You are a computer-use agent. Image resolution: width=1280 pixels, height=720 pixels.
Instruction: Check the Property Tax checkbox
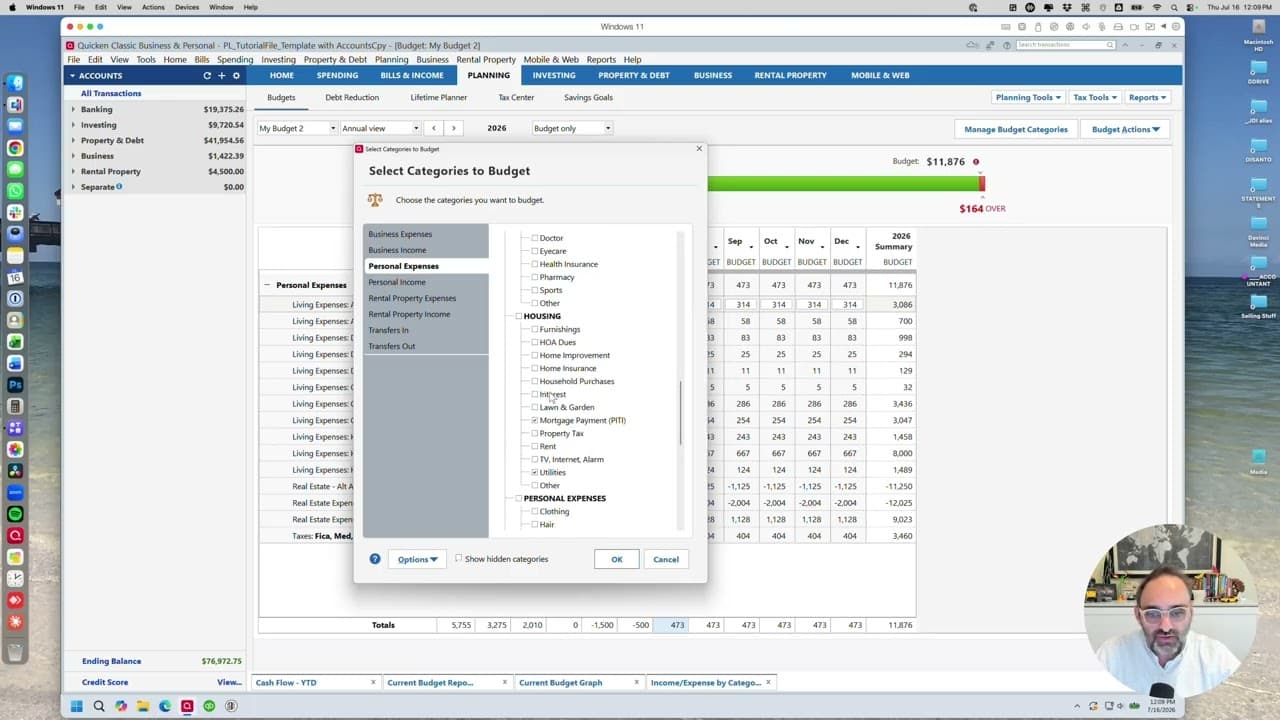pyautogui.click(x=535, y=433)
